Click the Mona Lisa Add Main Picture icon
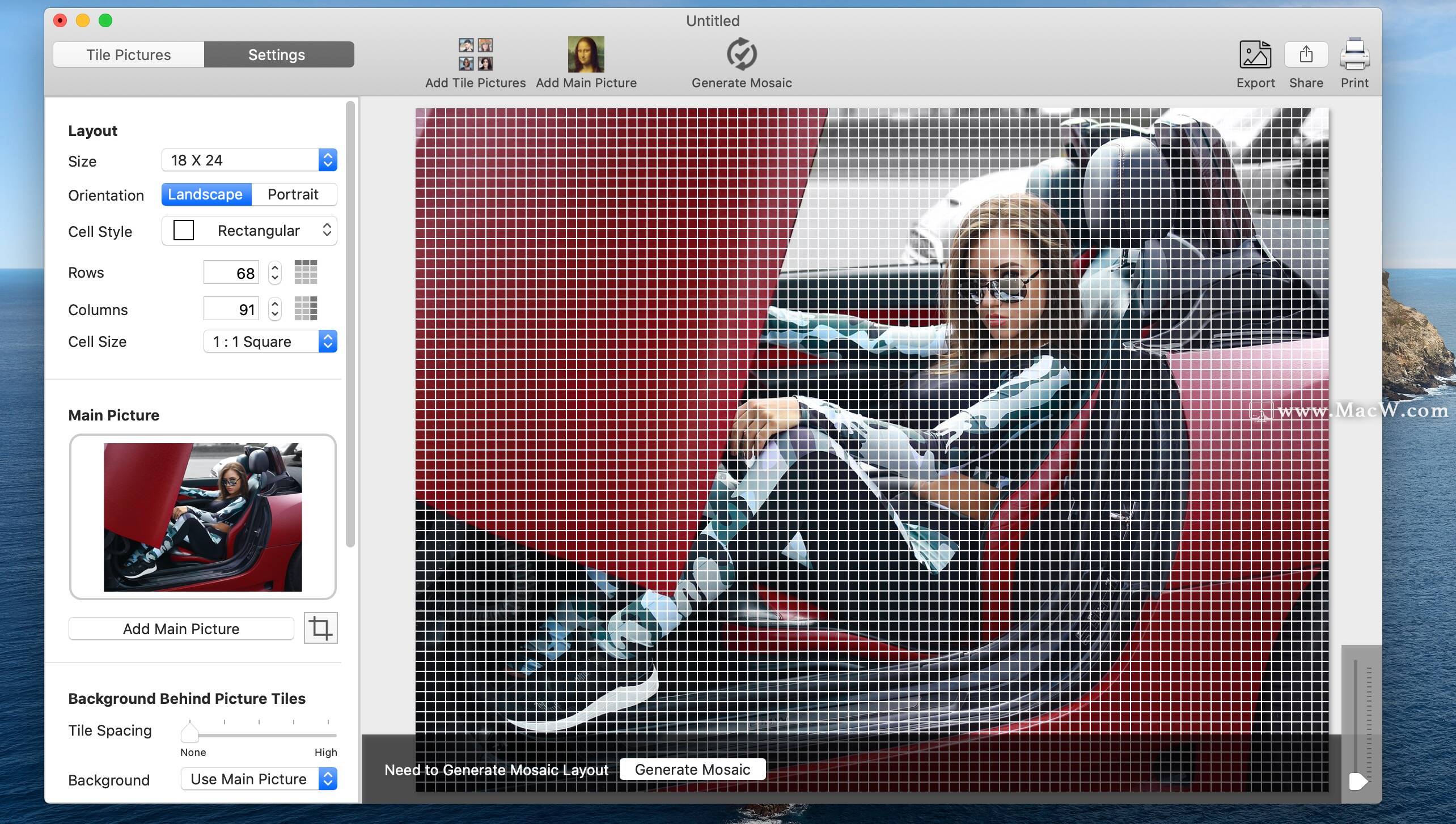 (586, 54)
